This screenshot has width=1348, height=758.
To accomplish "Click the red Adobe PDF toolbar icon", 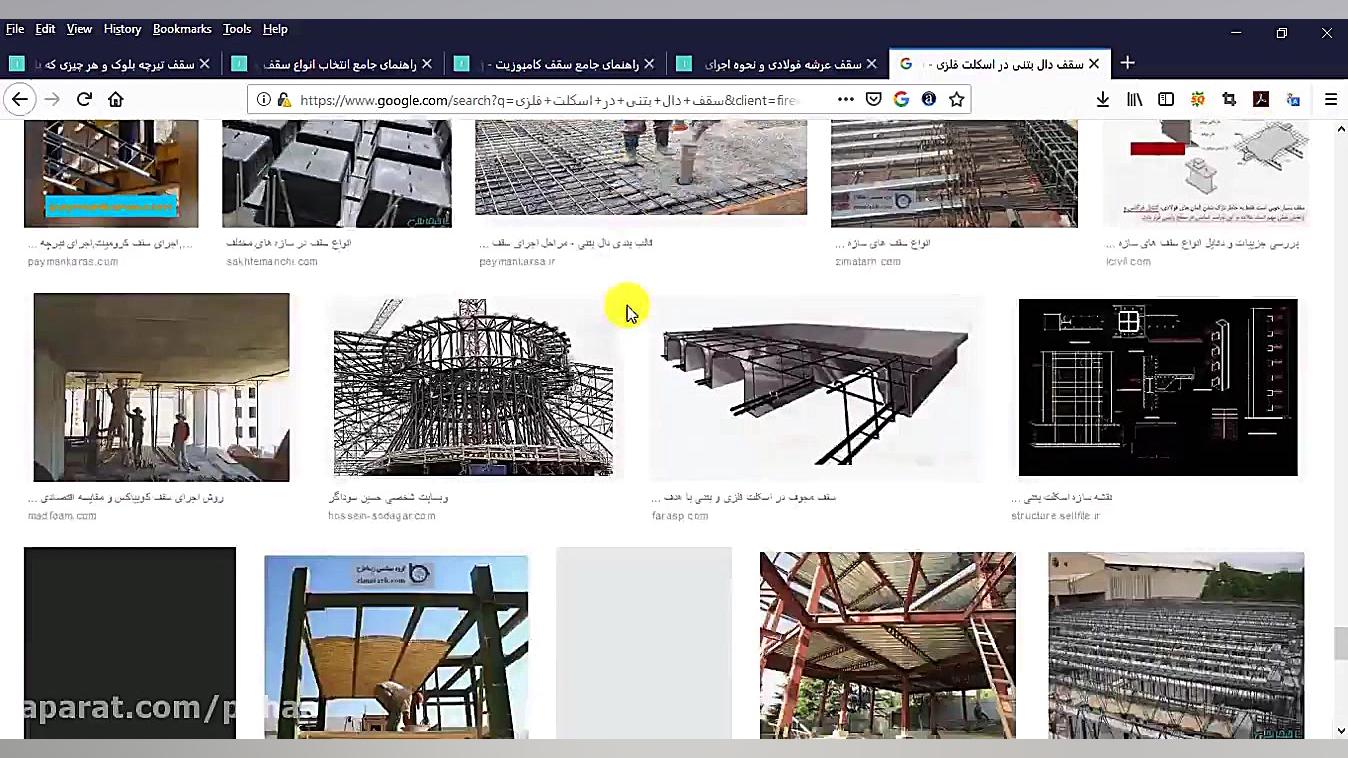I will [1261, 99].
